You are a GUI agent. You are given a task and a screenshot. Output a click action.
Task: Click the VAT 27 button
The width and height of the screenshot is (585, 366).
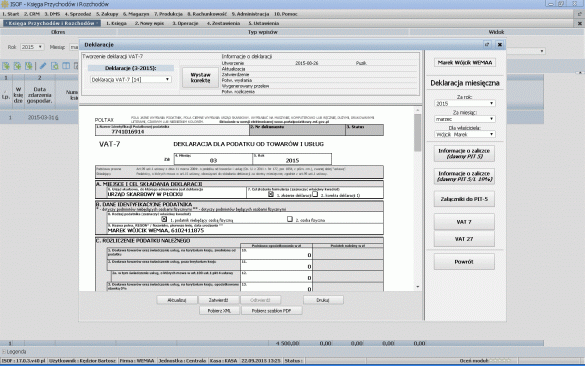point(464,239)
